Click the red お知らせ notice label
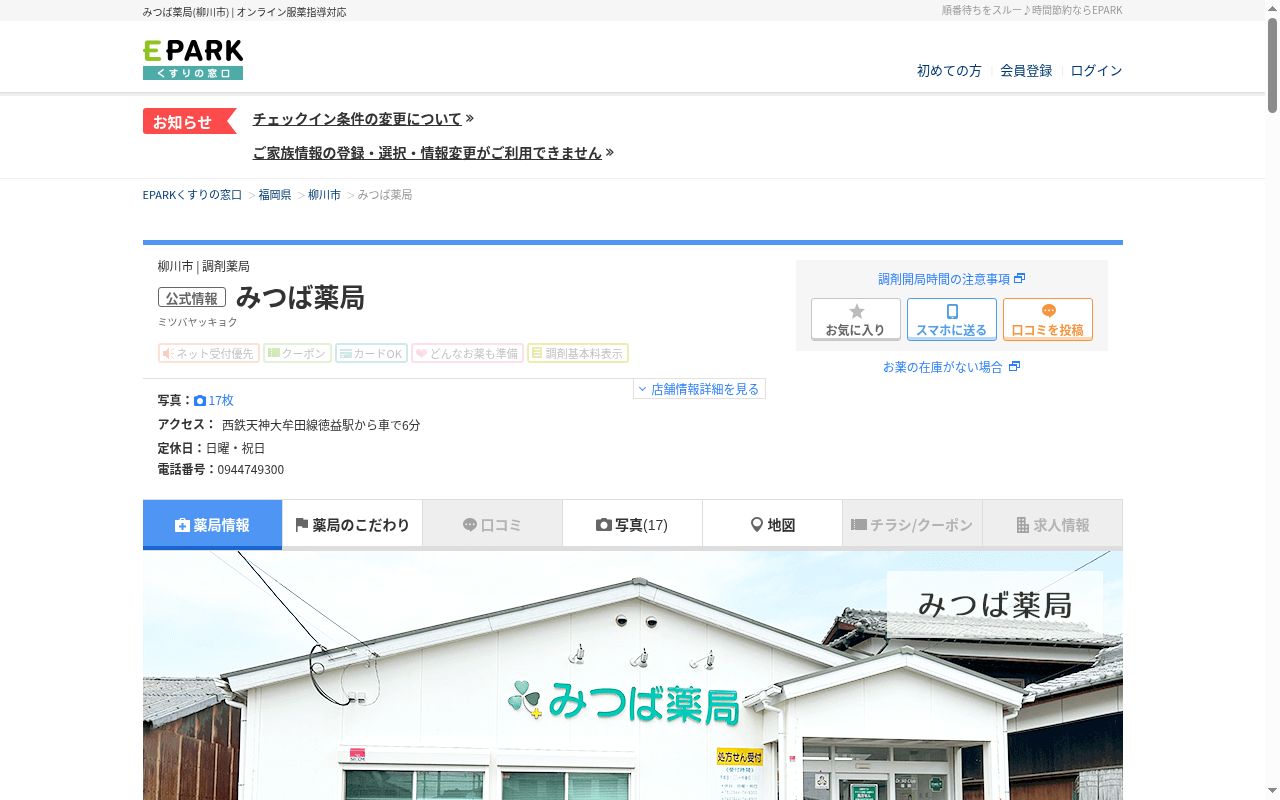Image resolution: width=1280 pixels, height=800 pixels. tap(189, 121)
